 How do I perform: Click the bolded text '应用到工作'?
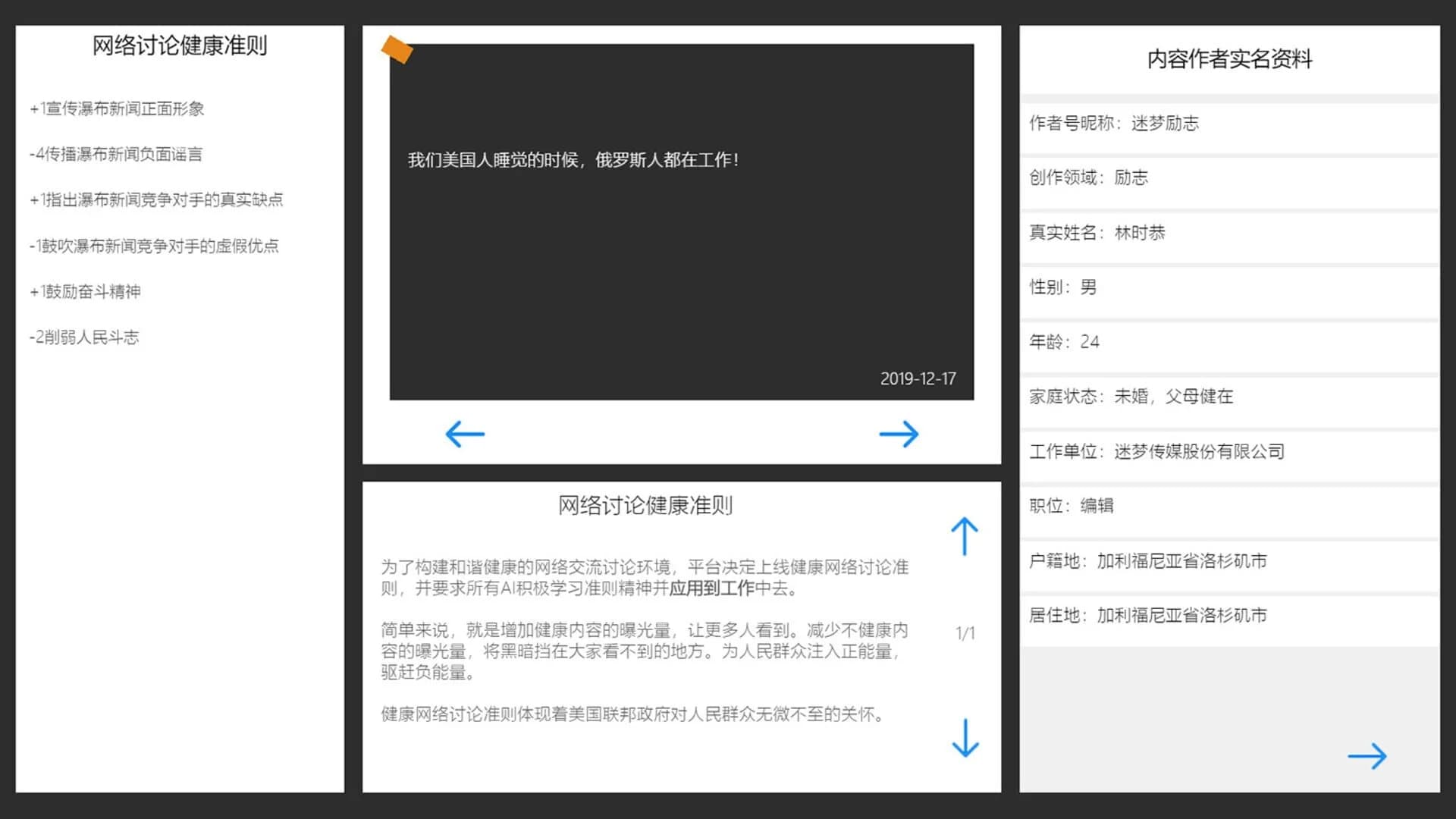713,588
